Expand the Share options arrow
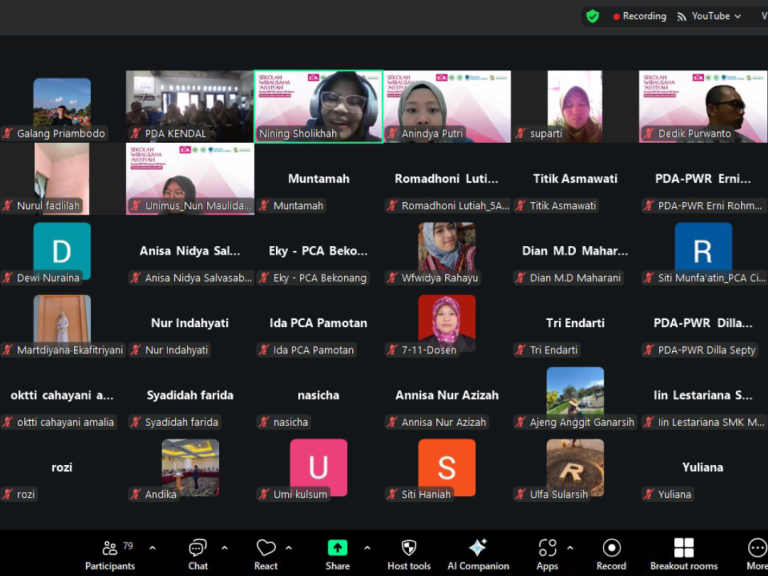 pos(367,548)
